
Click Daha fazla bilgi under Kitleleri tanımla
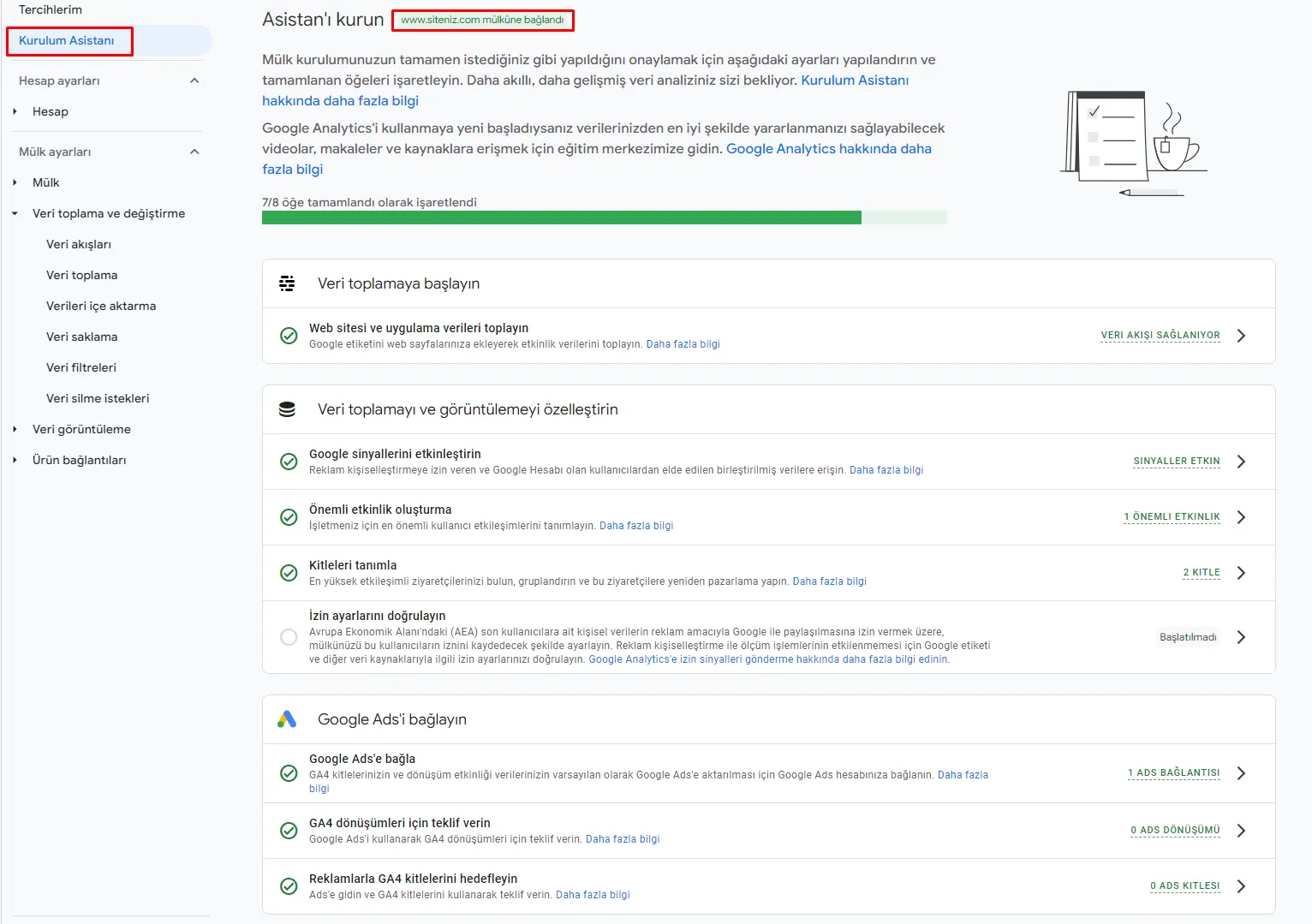pyautogui.click(x=830, y=581)
